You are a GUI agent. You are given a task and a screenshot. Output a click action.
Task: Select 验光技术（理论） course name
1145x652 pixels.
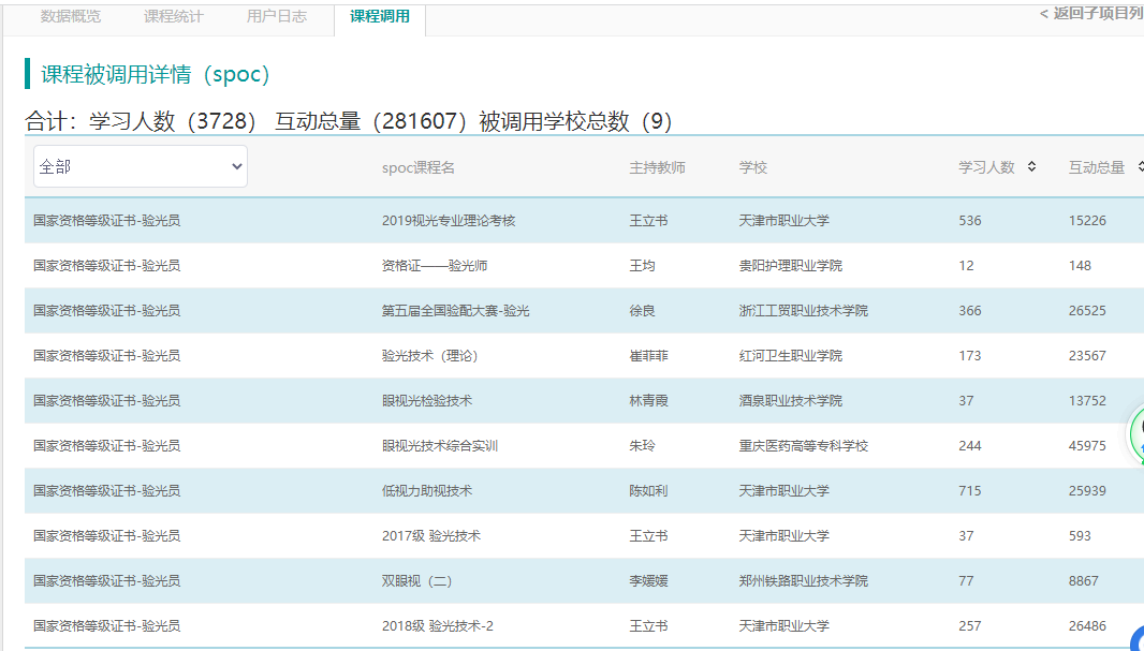click(430, 356)
